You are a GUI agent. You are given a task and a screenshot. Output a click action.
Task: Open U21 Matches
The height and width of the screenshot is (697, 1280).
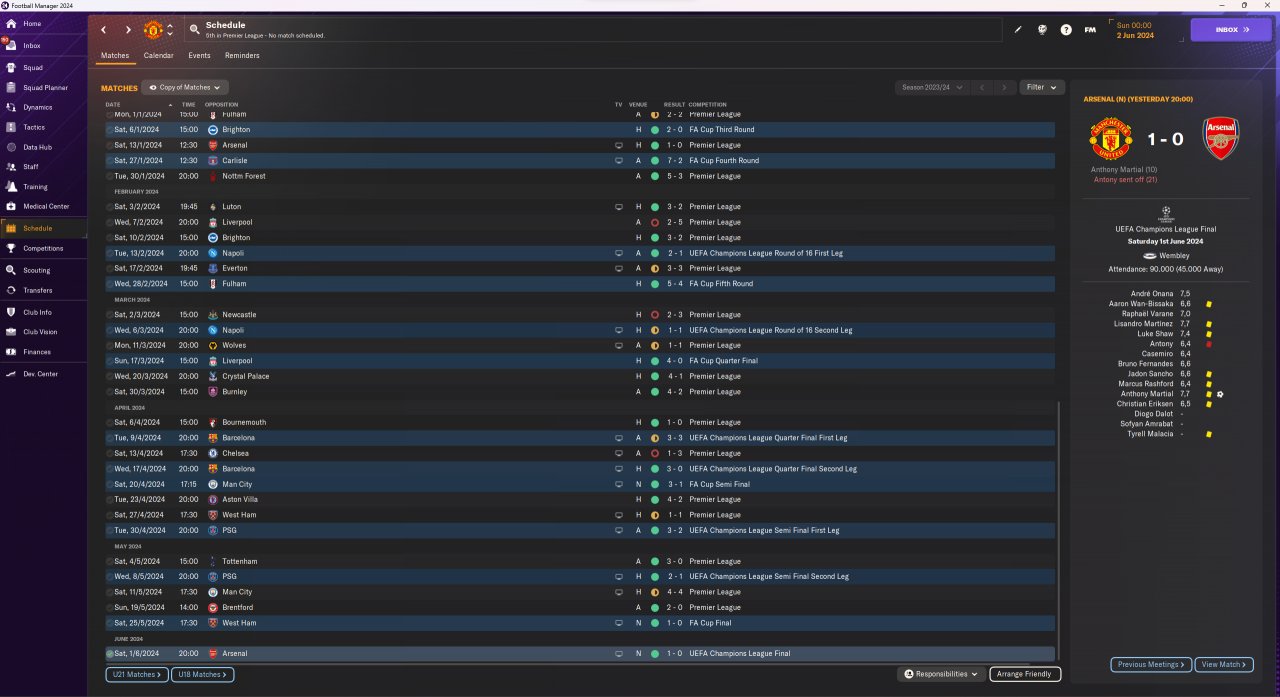[136, 675]
